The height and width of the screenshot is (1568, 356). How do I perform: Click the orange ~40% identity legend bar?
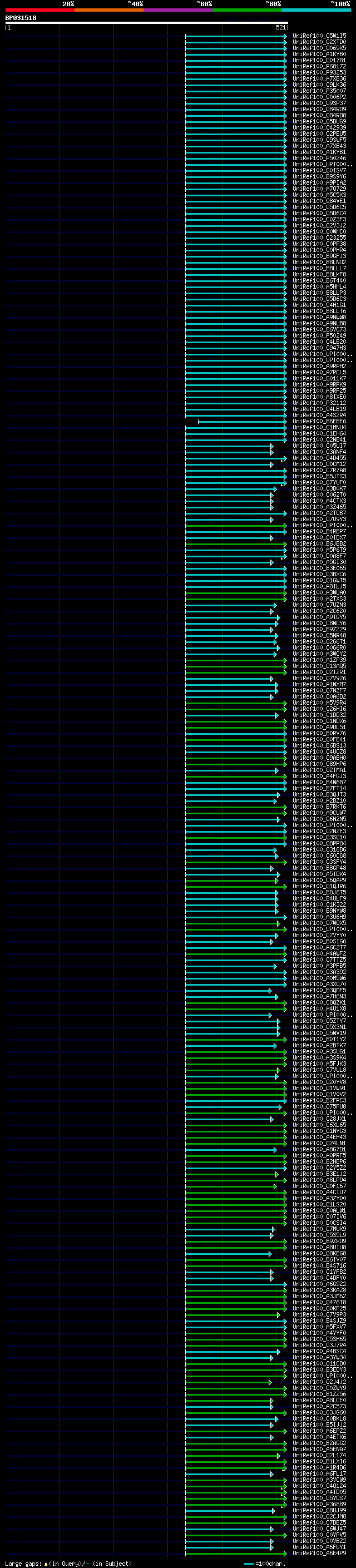coord(109,10)
